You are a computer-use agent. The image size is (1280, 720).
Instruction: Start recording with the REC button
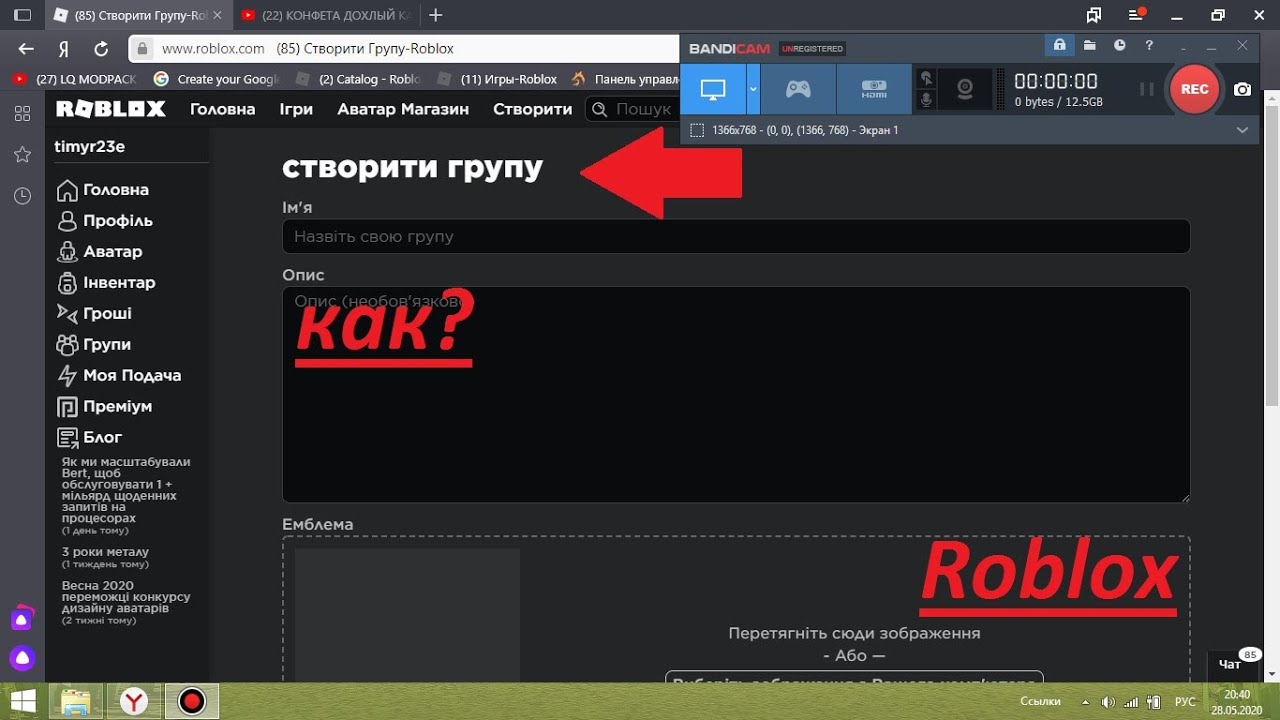pos(1195,89)
